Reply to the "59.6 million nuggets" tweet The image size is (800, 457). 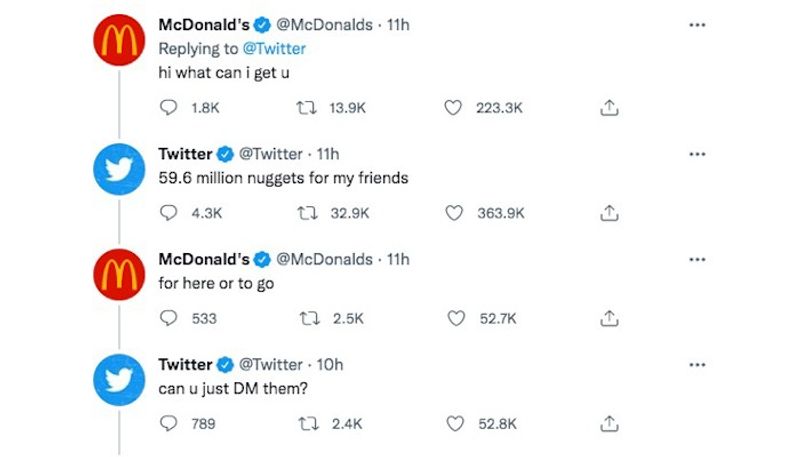tap(169, 213)
